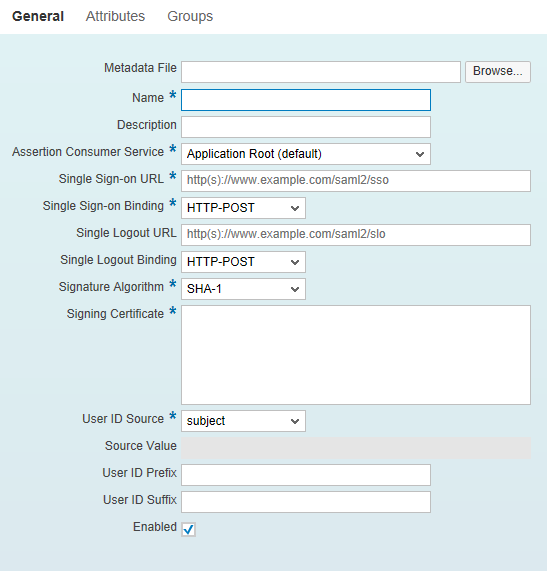This screenshot has height=571, width=547.
Task: Click the Single Sign-on URL field
Action: point(356,181)
